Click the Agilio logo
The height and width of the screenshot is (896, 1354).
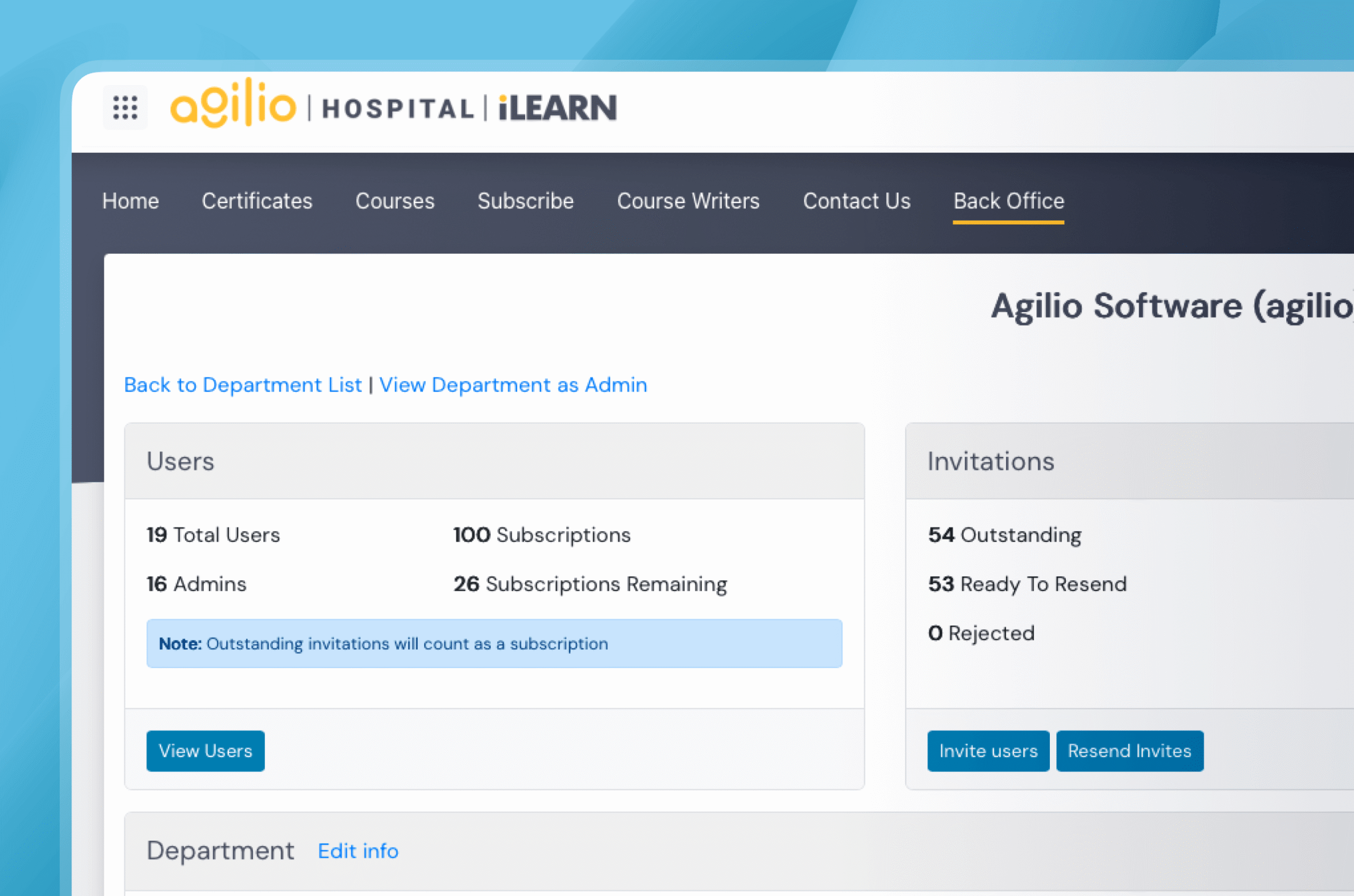coord(234,103)
